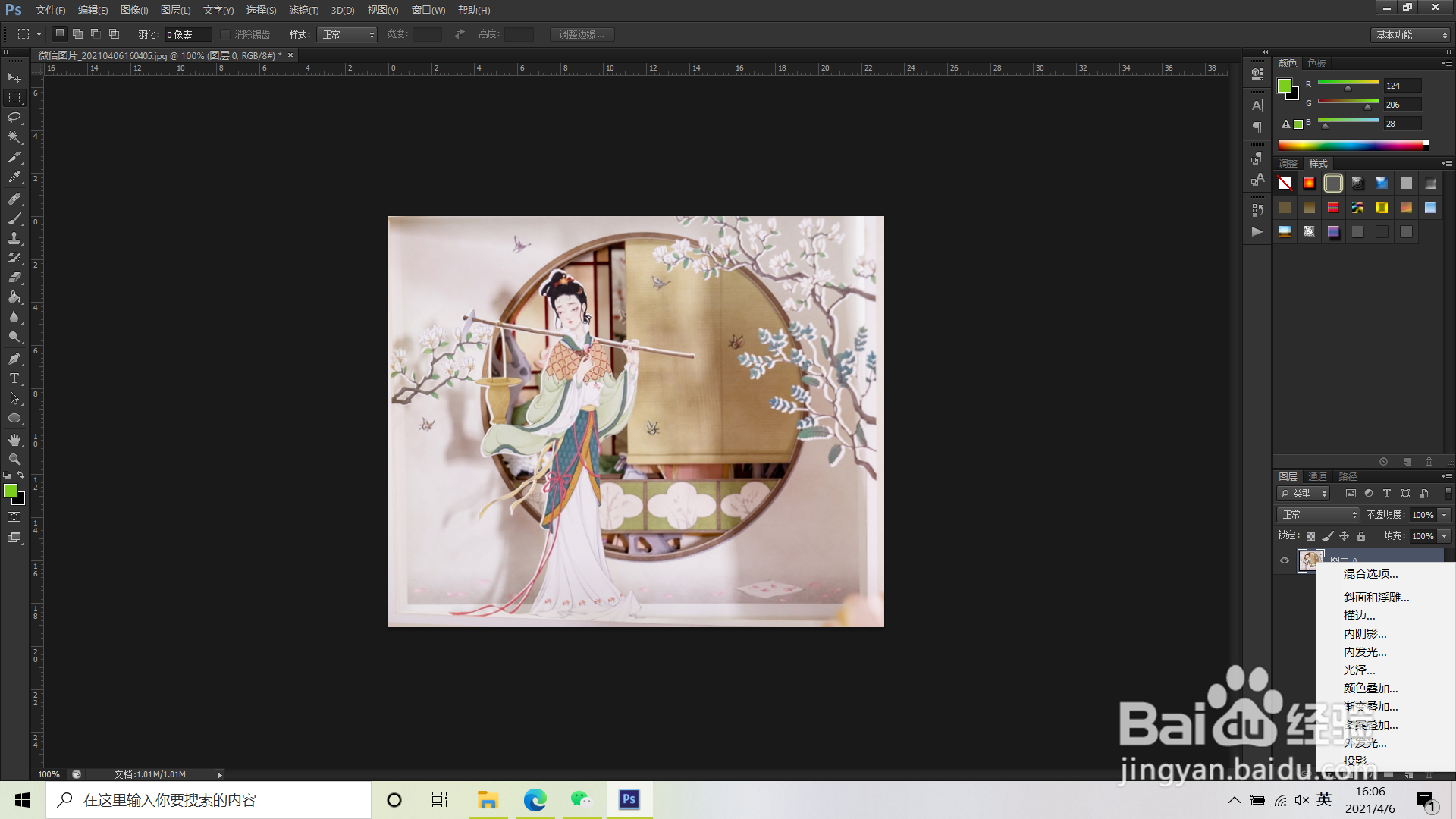Image resolution: width=1456 pixels, height=819 pixels.
Task: Switch to the 通道 tab
Action: pos(1317,477)
